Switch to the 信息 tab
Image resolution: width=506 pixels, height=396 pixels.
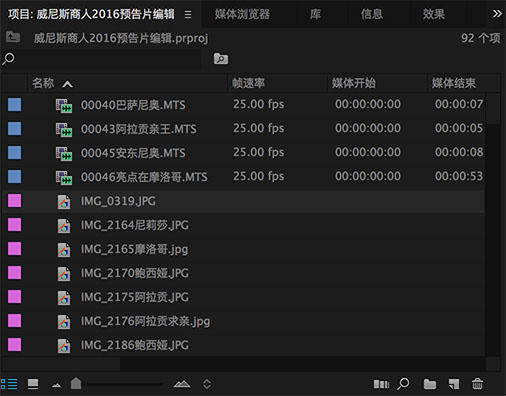point(372,14)
